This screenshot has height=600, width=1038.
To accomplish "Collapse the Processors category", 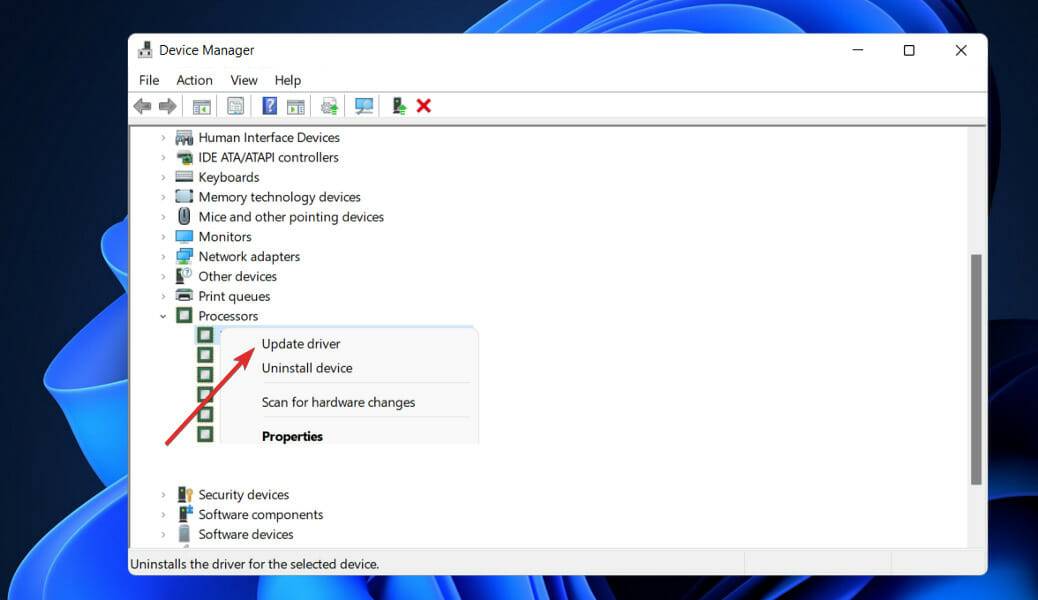I will [x=163, y=315].
